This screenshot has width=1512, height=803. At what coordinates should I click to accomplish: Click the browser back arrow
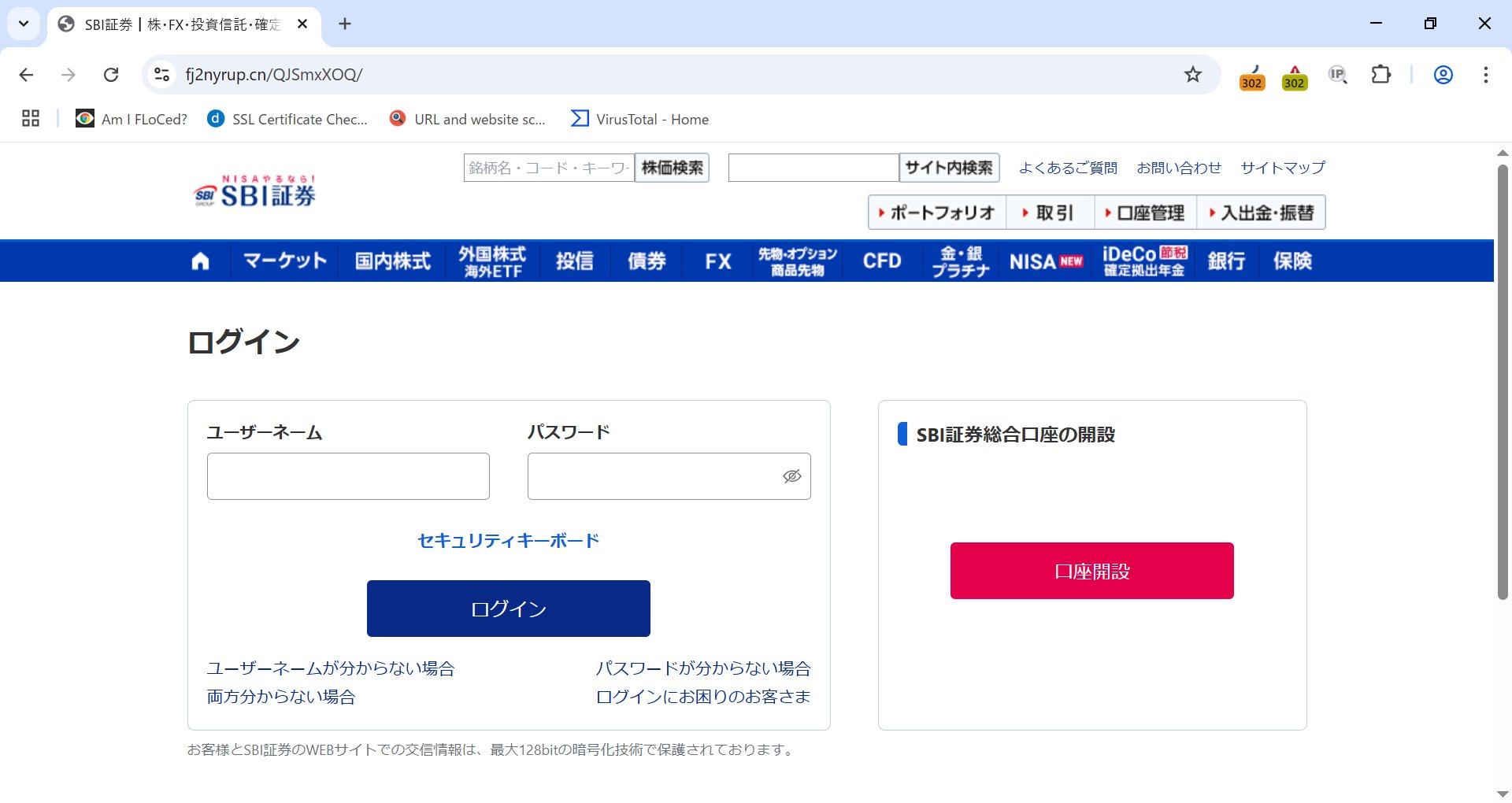click(x=26, y=75)
